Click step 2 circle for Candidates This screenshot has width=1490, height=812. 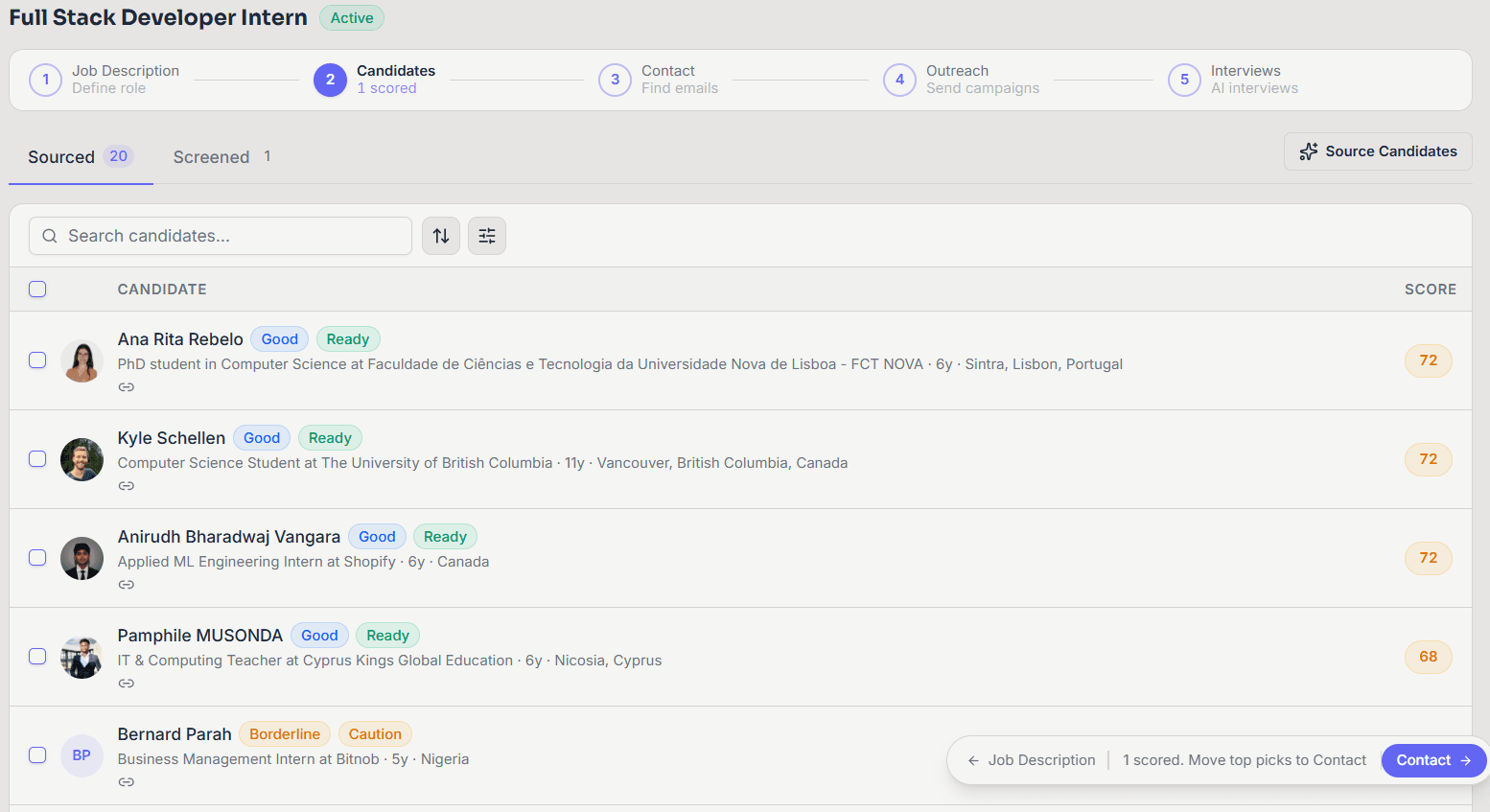point(330,80)
